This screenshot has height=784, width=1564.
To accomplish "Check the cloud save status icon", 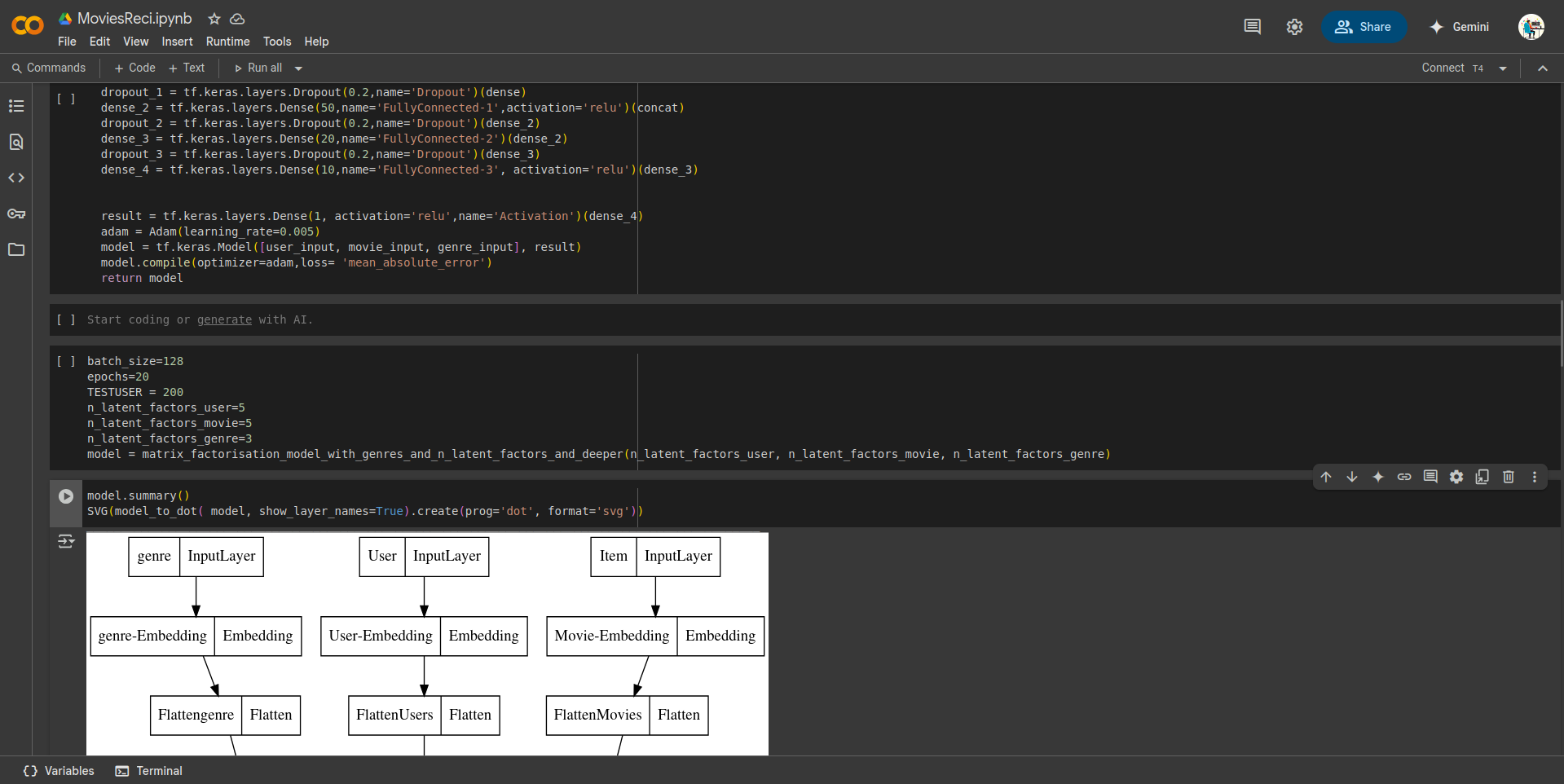I will 237,19.
